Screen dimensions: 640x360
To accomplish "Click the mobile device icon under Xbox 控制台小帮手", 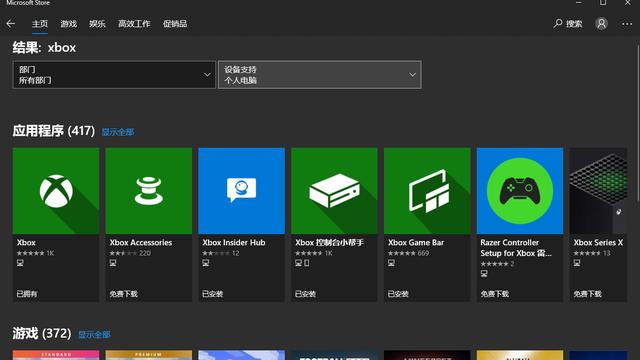I will click(307, 263).
